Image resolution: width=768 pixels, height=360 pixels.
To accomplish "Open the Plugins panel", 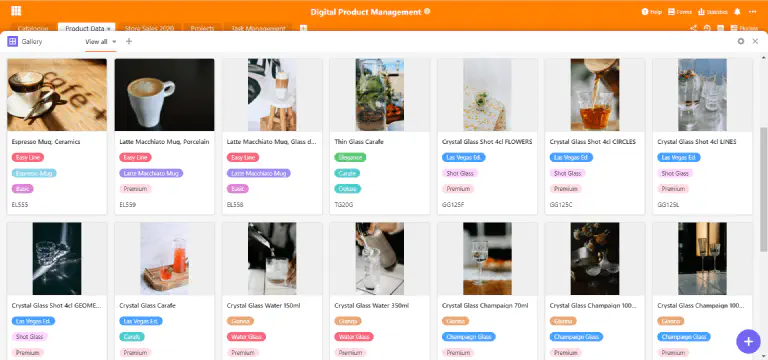I will click(744, 28).
